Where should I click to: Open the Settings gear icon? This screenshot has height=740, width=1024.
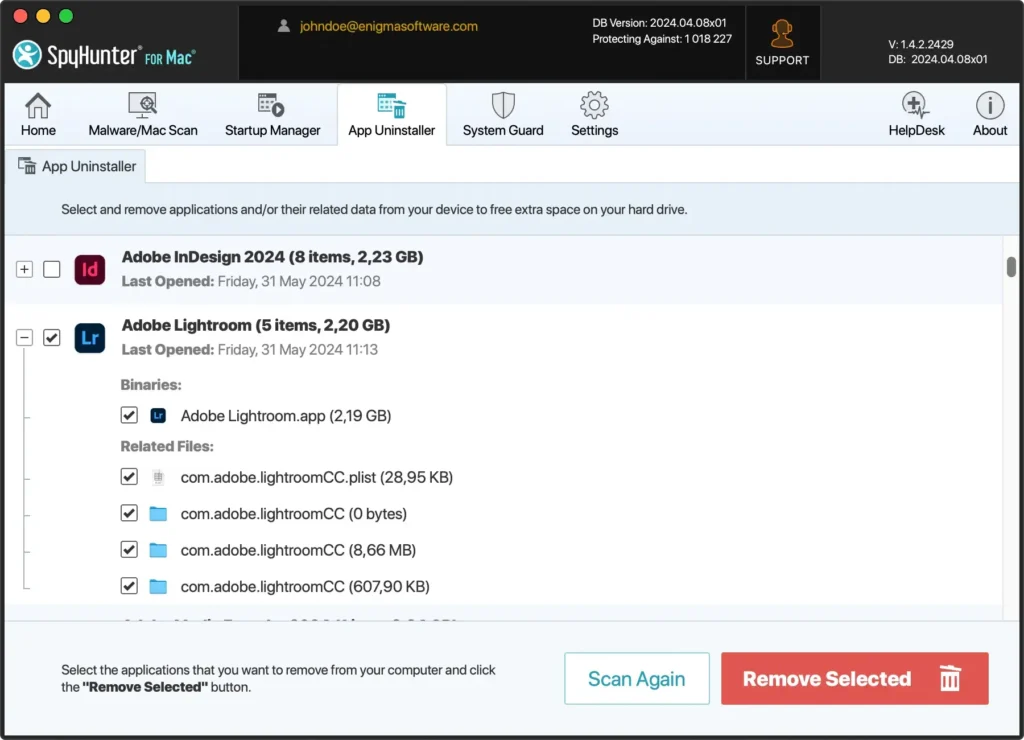[x=594, y=105]
